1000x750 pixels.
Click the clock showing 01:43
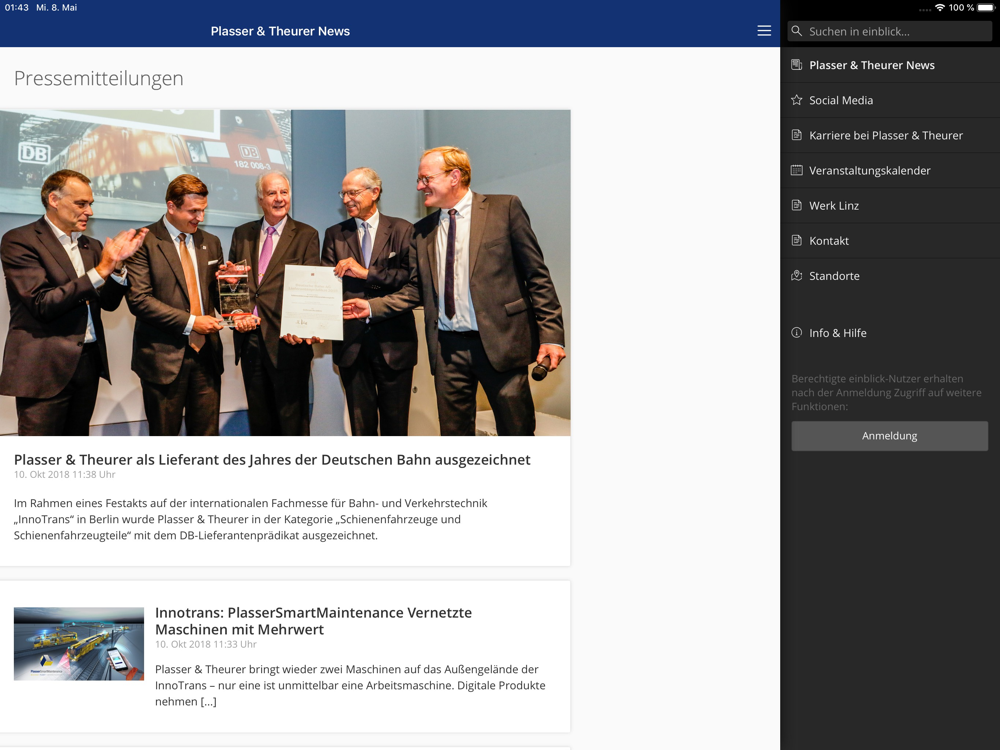(x=17, y=8)
